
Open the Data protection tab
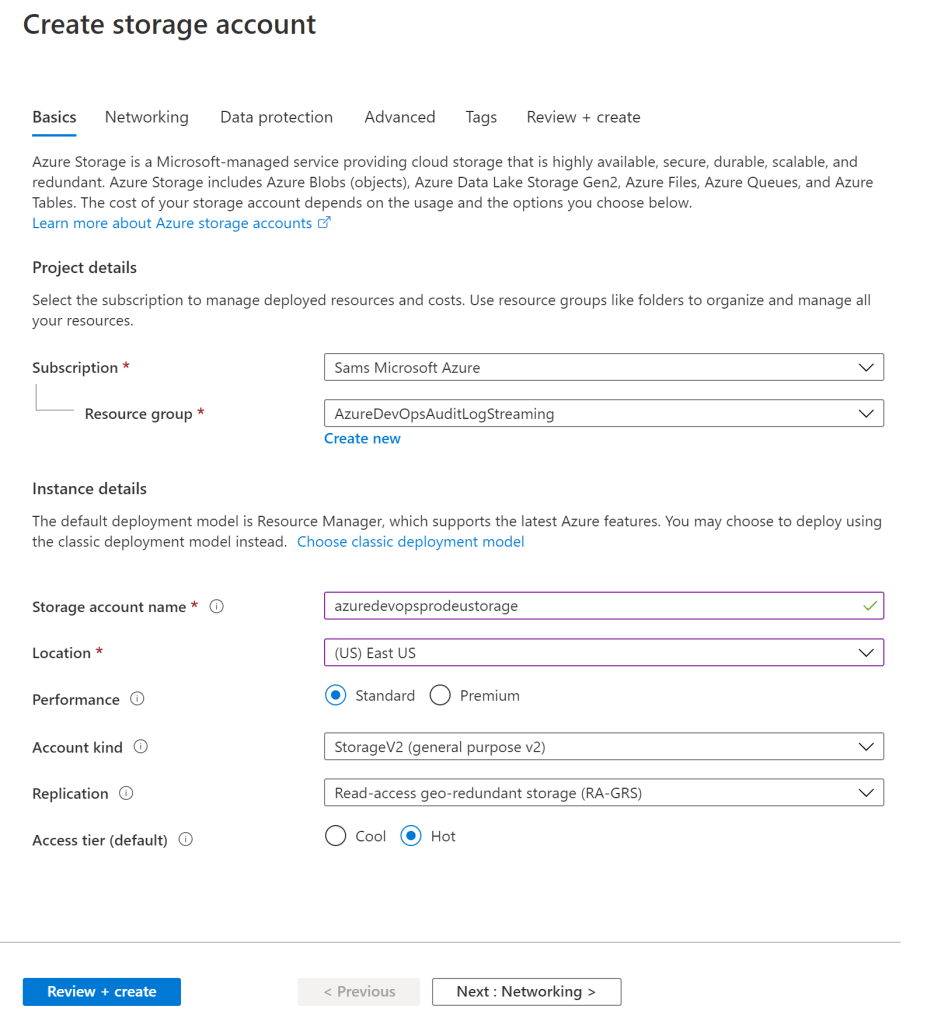point(276,117)
